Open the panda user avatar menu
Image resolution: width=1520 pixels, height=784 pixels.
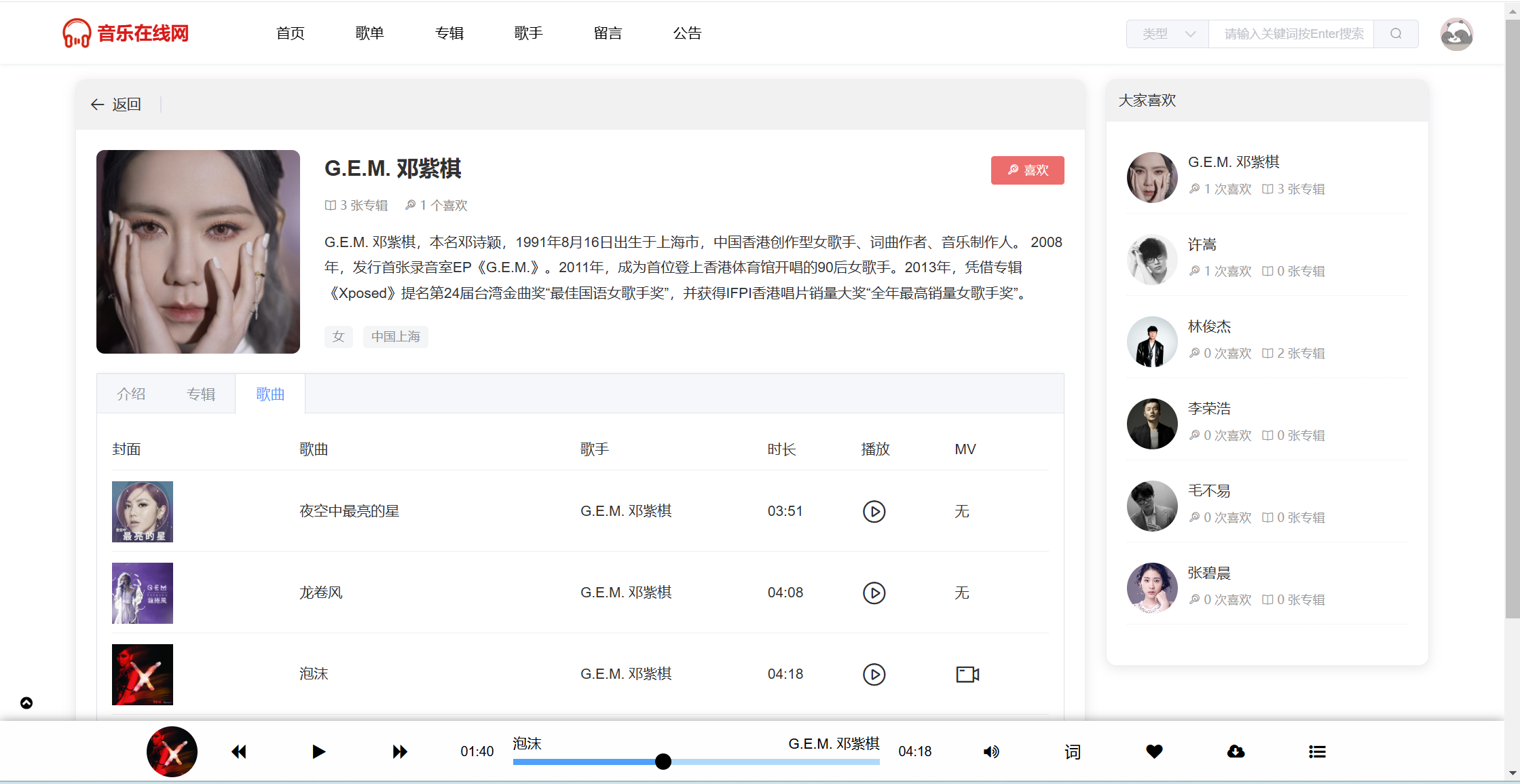click(x=1456, y=34)
